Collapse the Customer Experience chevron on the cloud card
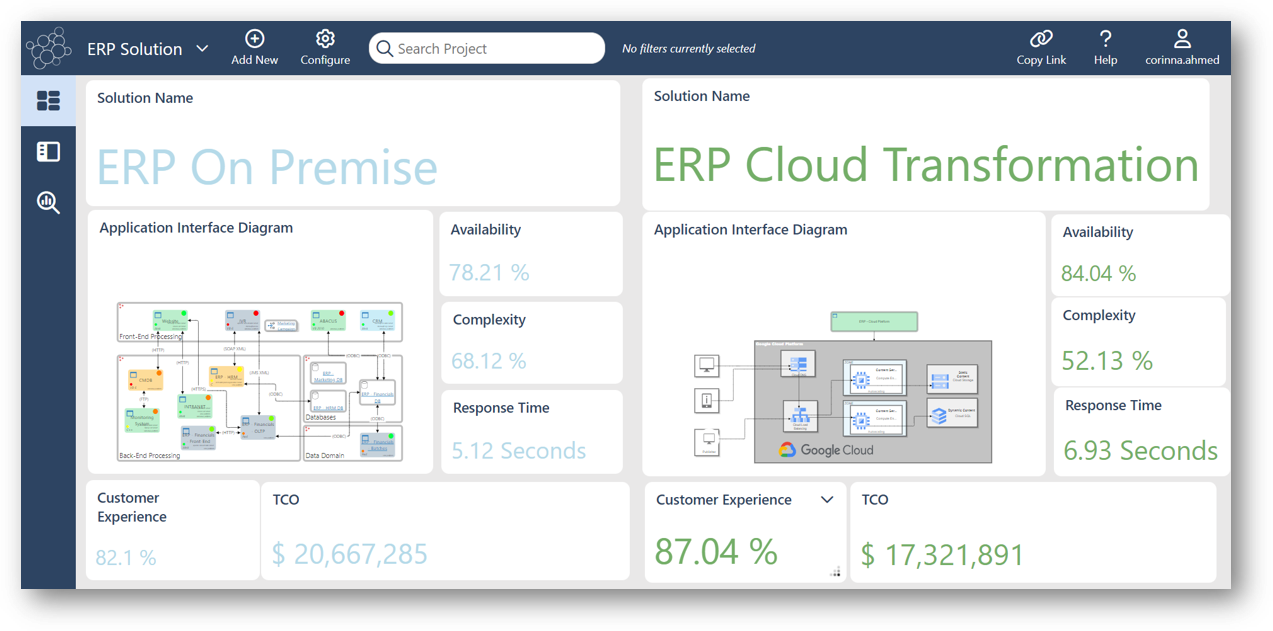 pos(827,498)
